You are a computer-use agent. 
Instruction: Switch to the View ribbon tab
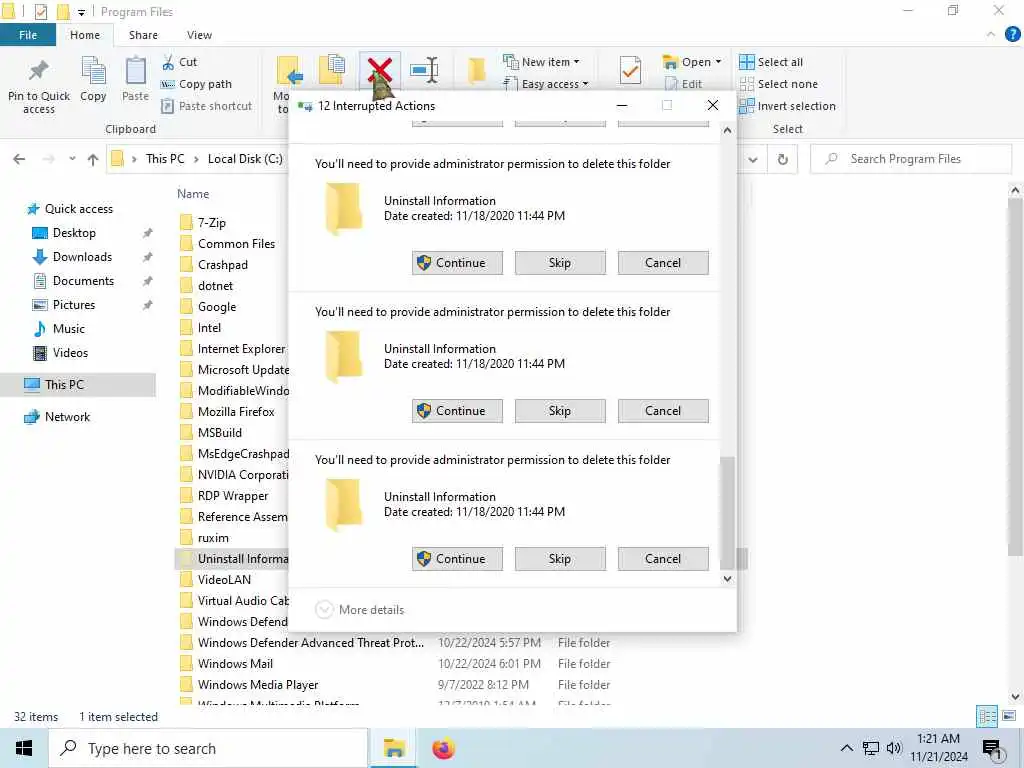(x=199, y=35)
